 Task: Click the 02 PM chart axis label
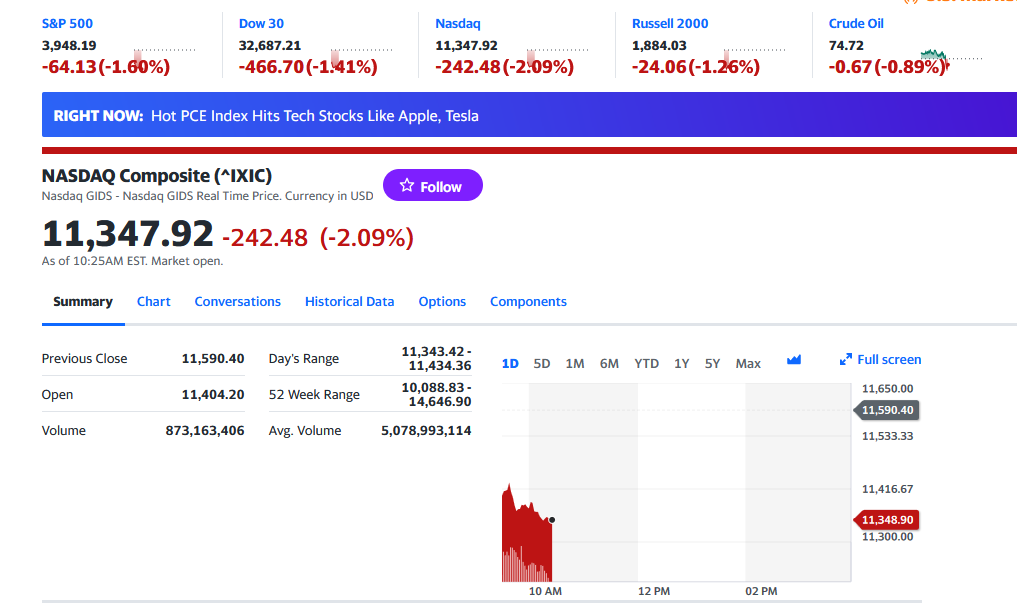[x=761, y=591]
